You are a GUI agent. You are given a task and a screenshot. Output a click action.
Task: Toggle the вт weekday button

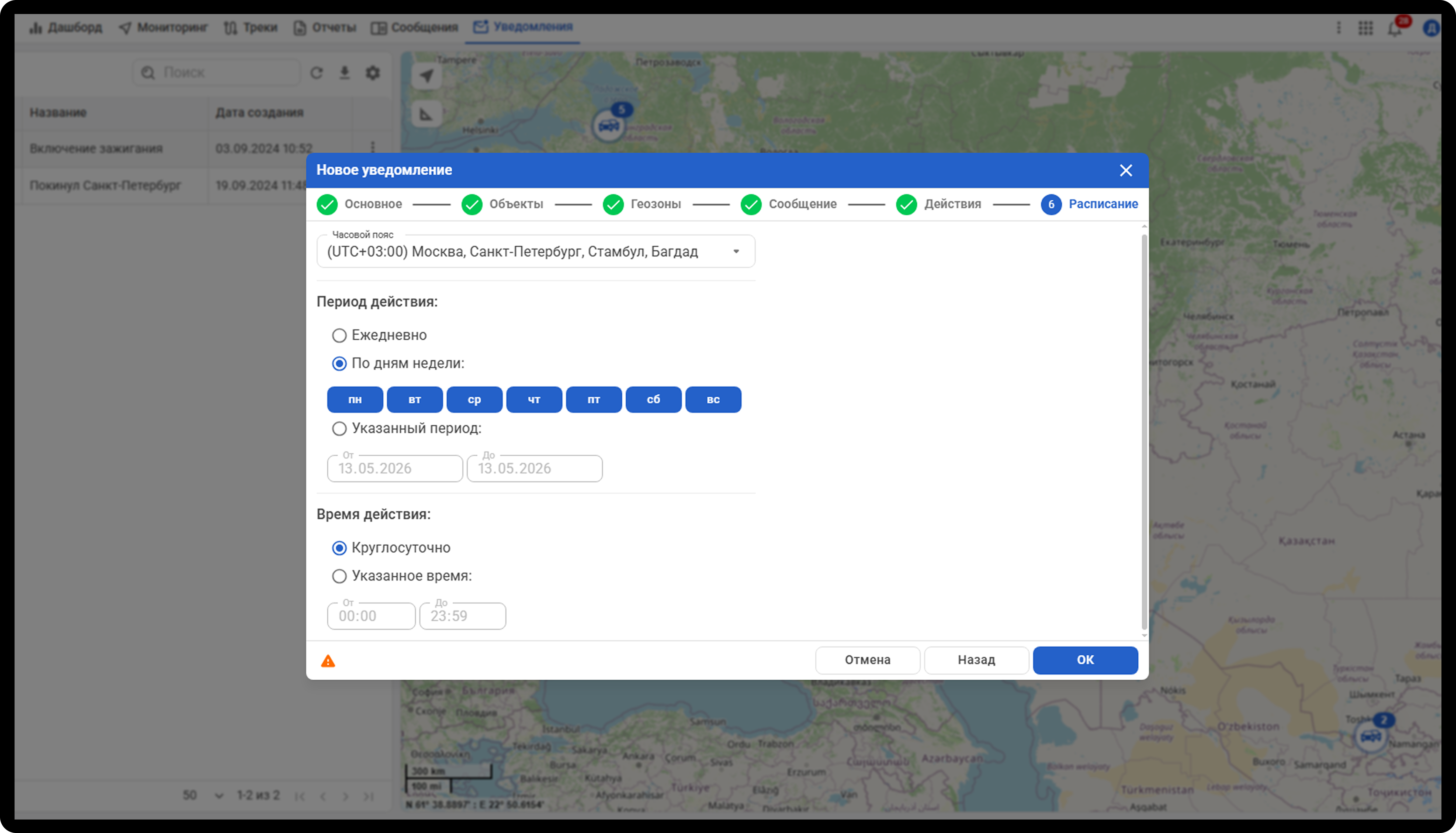(x=414, y=399)
